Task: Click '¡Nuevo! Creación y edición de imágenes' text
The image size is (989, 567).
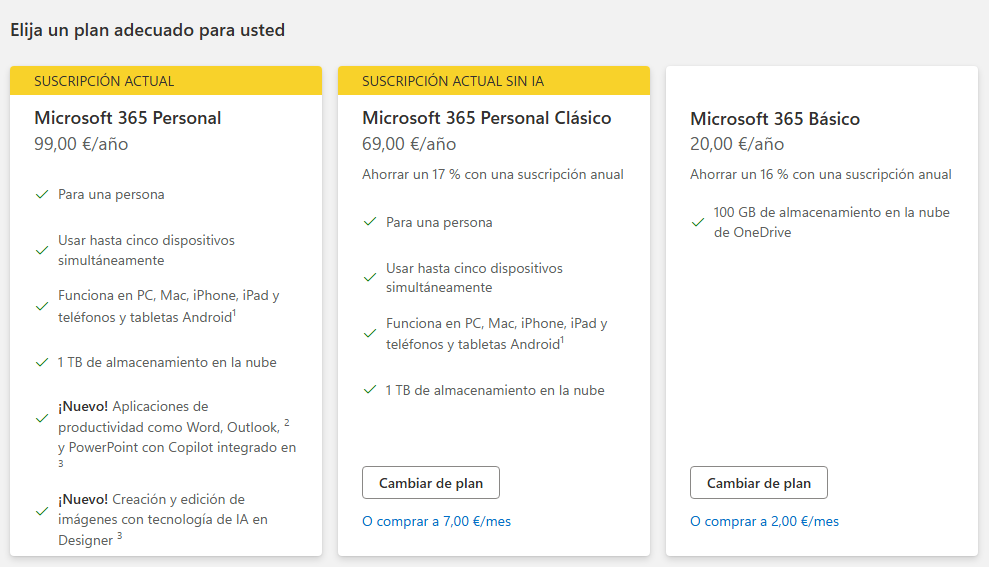Action: pyautogui.click(x=163, y=520)
